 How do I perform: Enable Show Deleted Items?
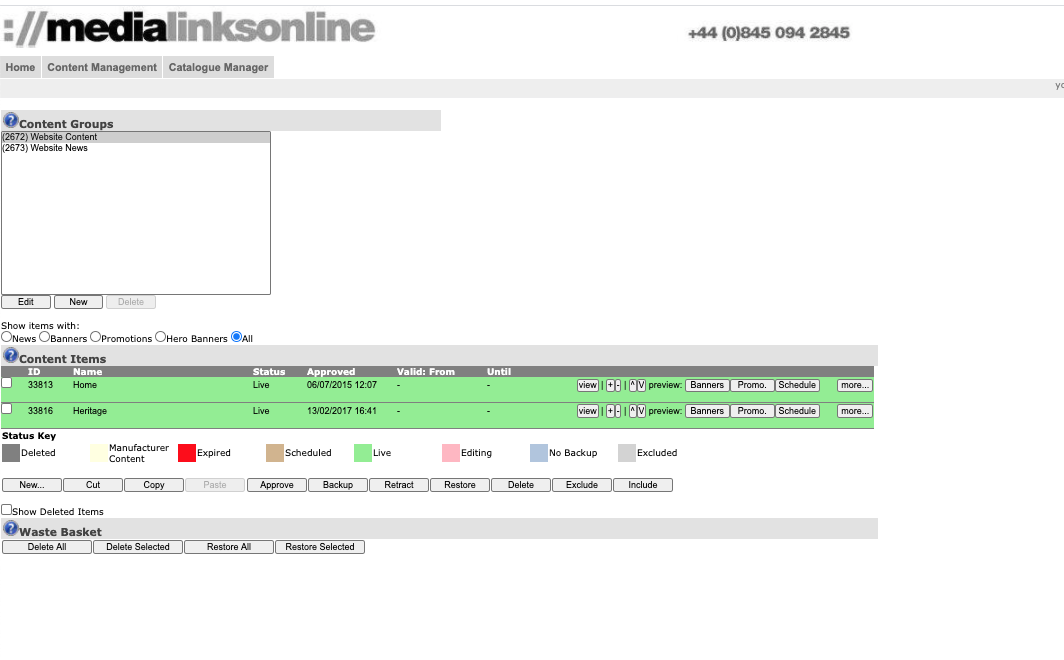(x=6, y=509)
